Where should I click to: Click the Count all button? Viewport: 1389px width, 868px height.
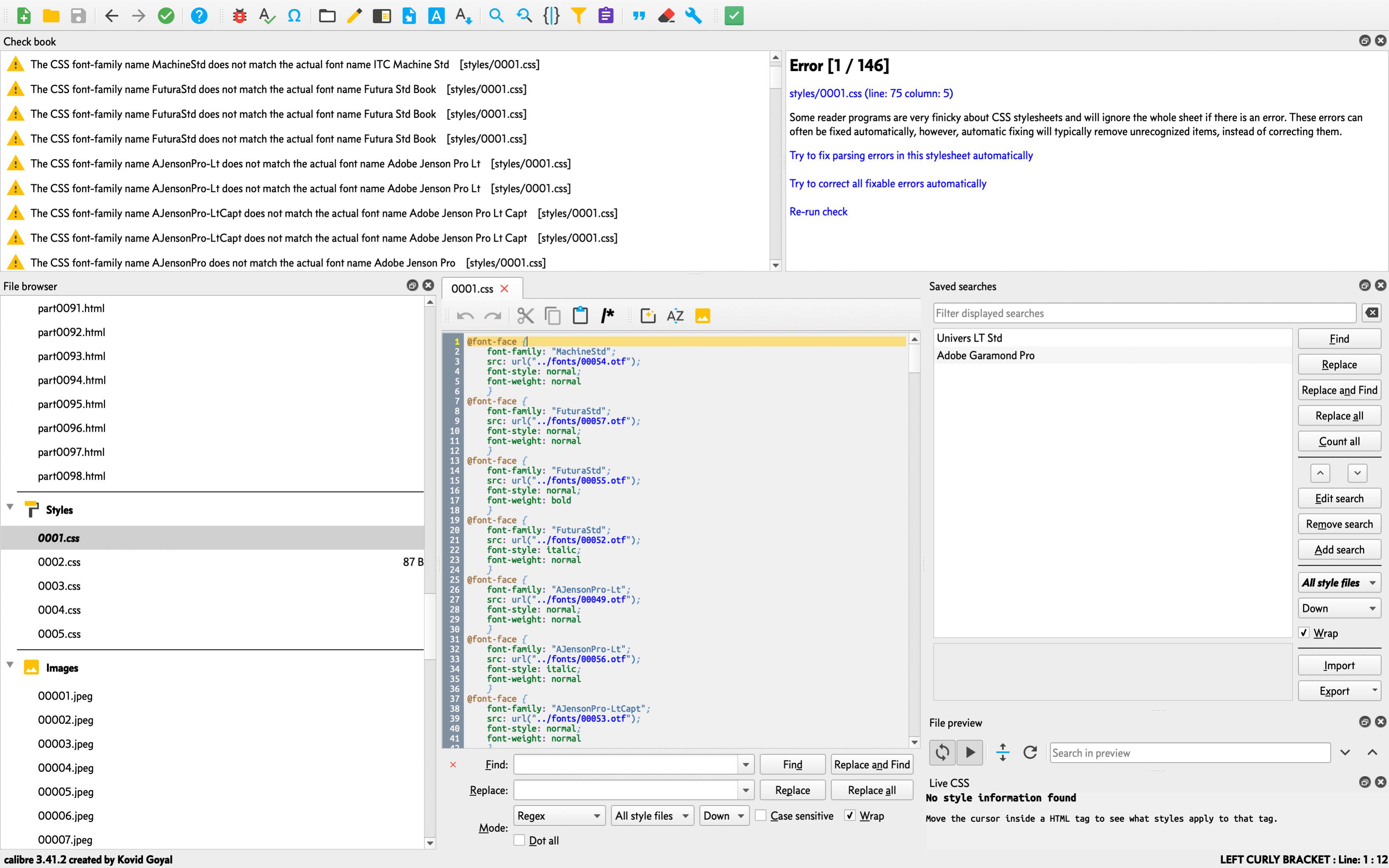point(1339,442)
